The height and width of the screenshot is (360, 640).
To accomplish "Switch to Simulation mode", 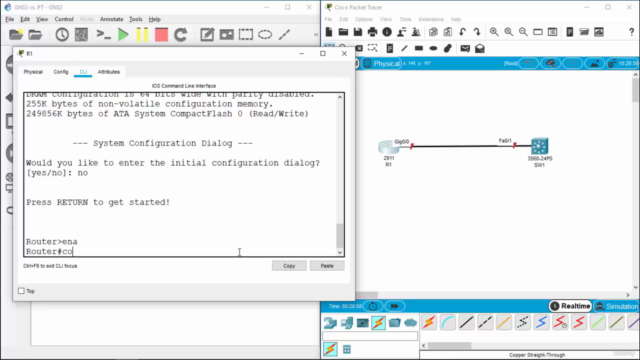I will [617, 306].
